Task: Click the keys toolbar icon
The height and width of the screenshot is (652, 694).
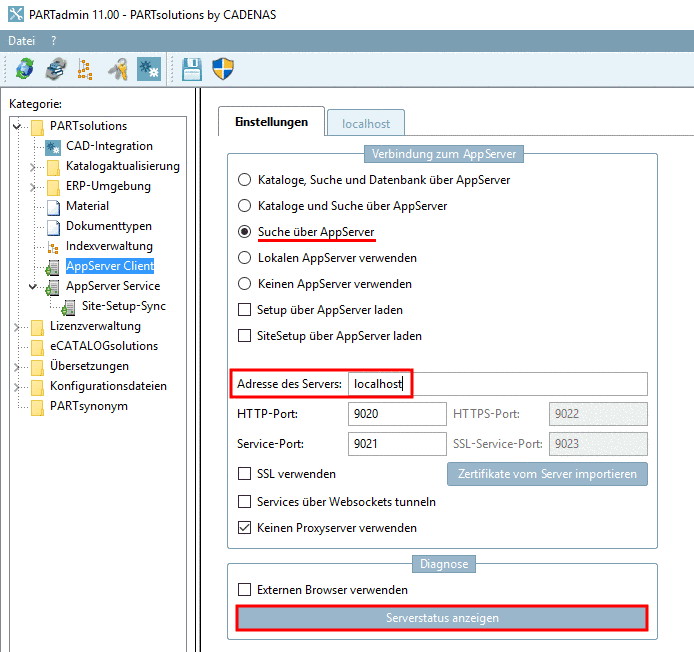Action: [x=118, y=69]
